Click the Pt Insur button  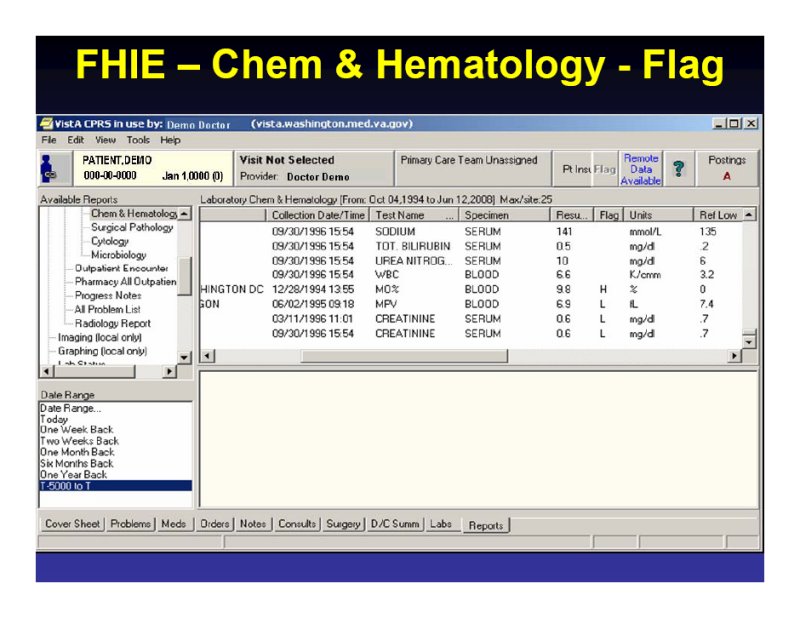coord(574,169)
